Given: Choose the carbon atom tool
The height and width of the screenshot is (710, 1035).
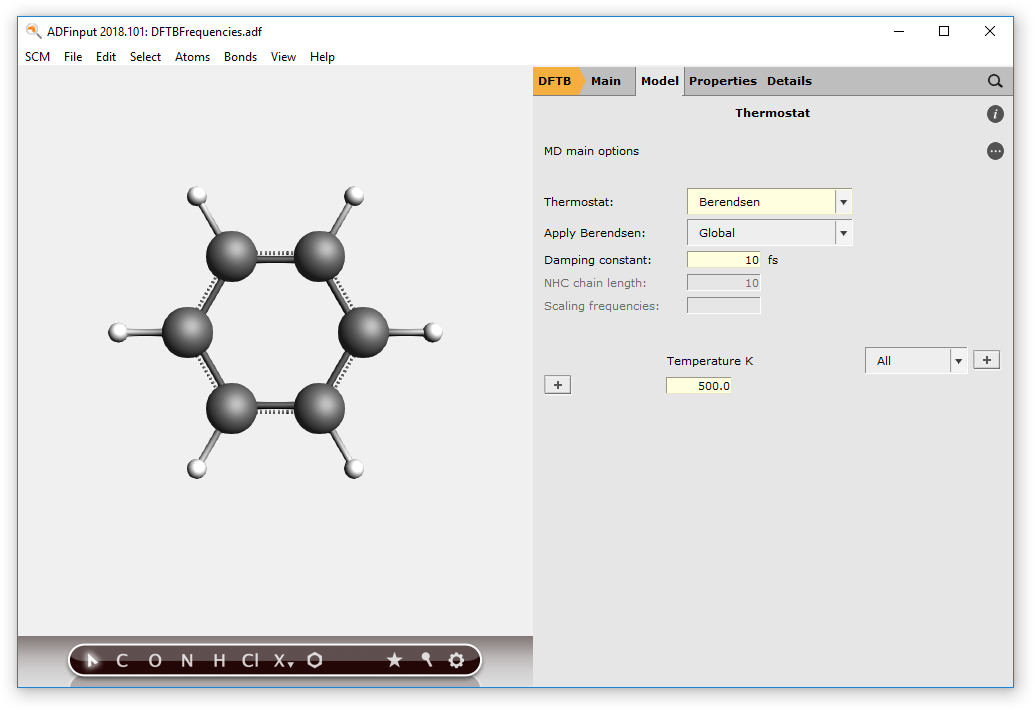Looking at the screenshot, I should click(x=122, y=661).
